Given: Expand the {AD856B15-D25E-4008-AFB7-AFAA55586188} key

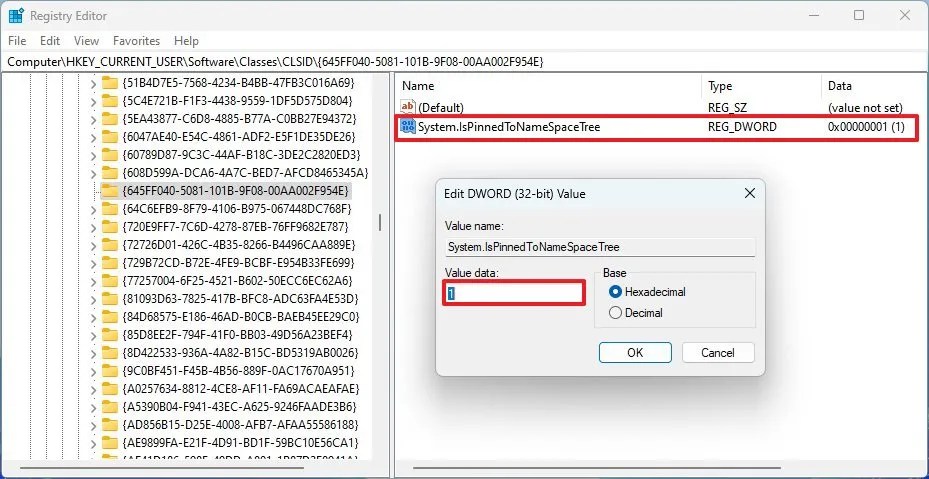Looking at the screenshot, I should pyautogui.click(x=93, y=425).
